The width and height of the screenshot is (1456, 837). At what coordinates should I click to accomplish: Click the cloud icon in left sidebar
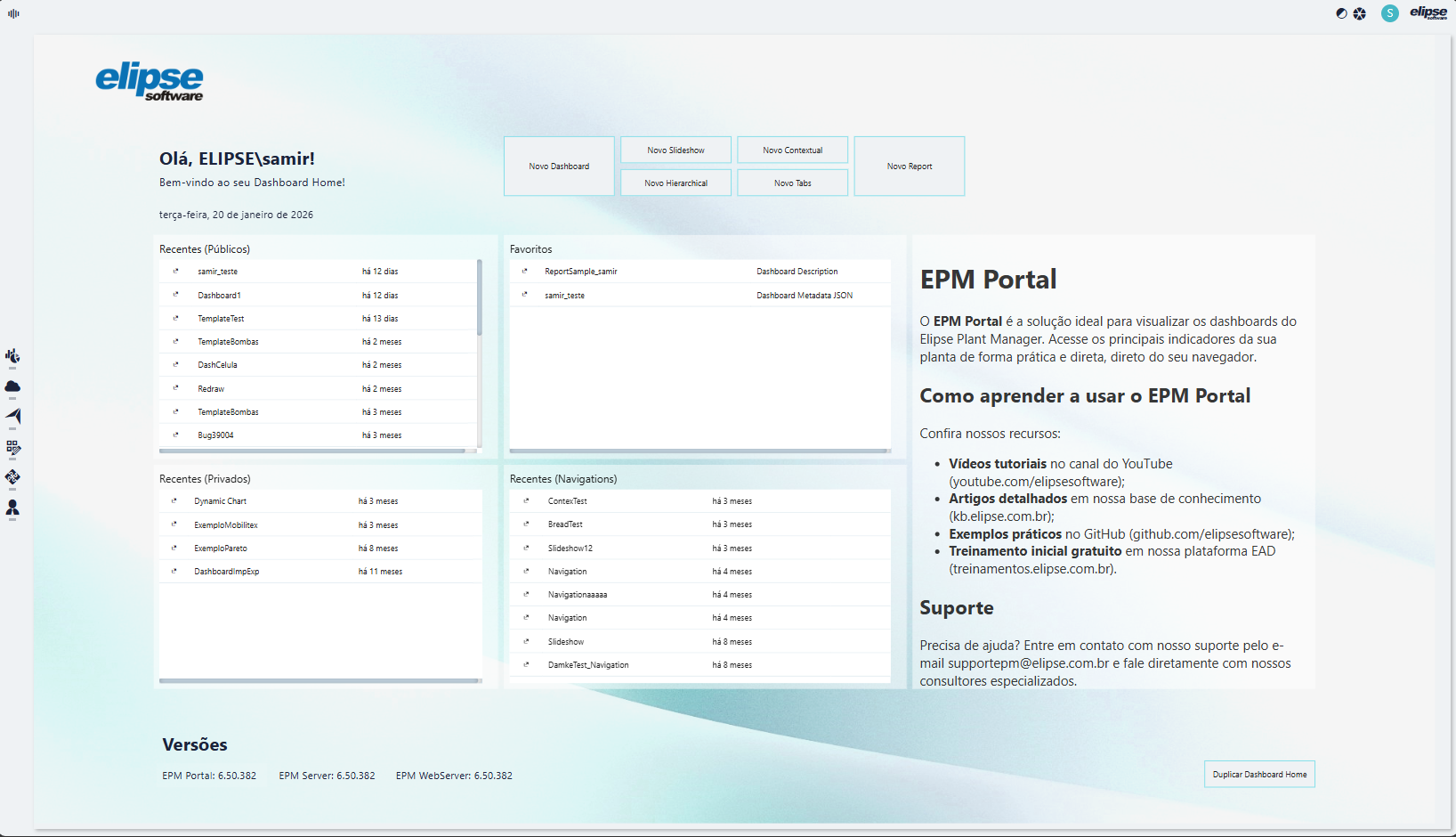(x=12, y=386)
